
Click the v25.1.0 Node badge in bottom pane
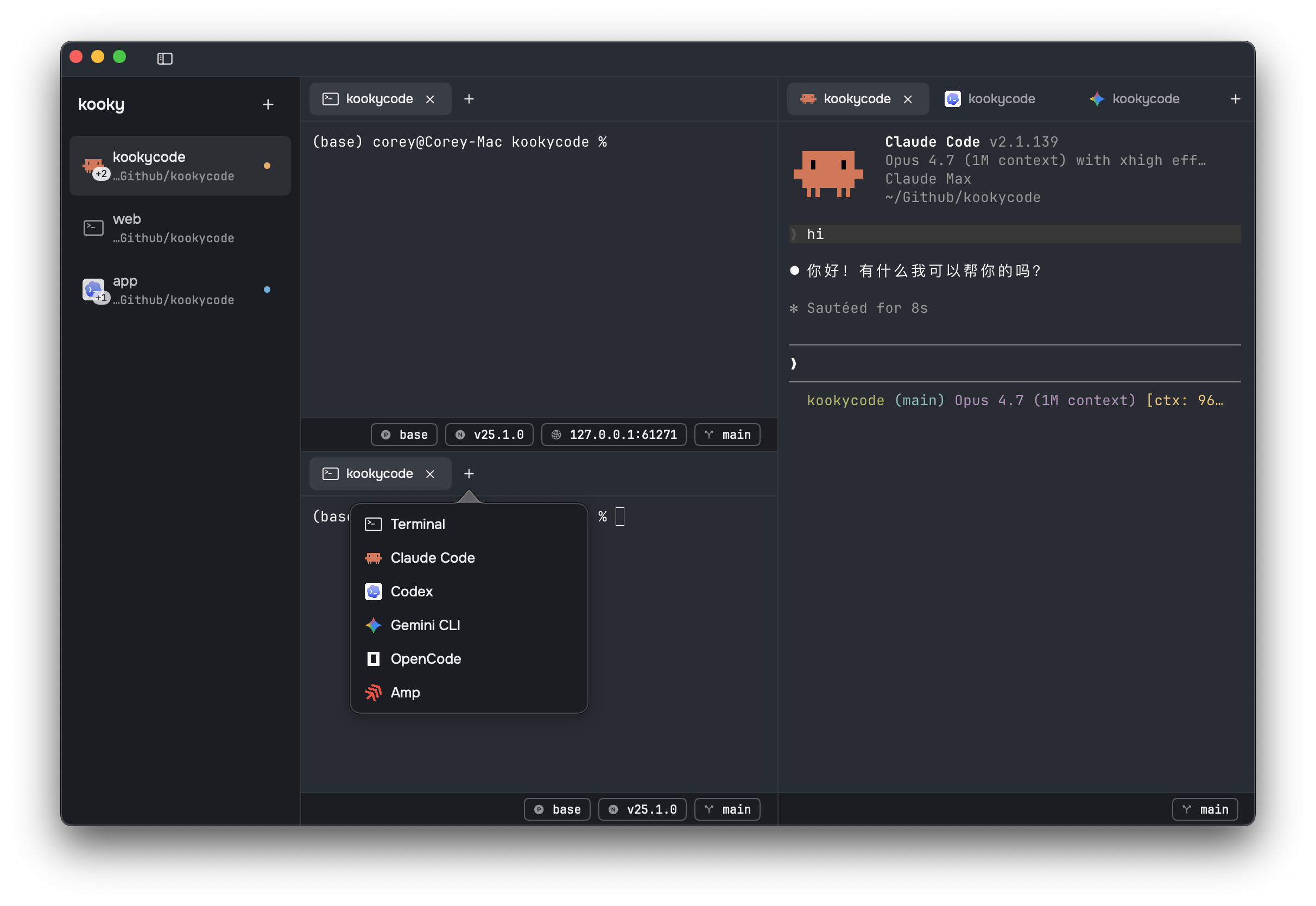[642, 809]
